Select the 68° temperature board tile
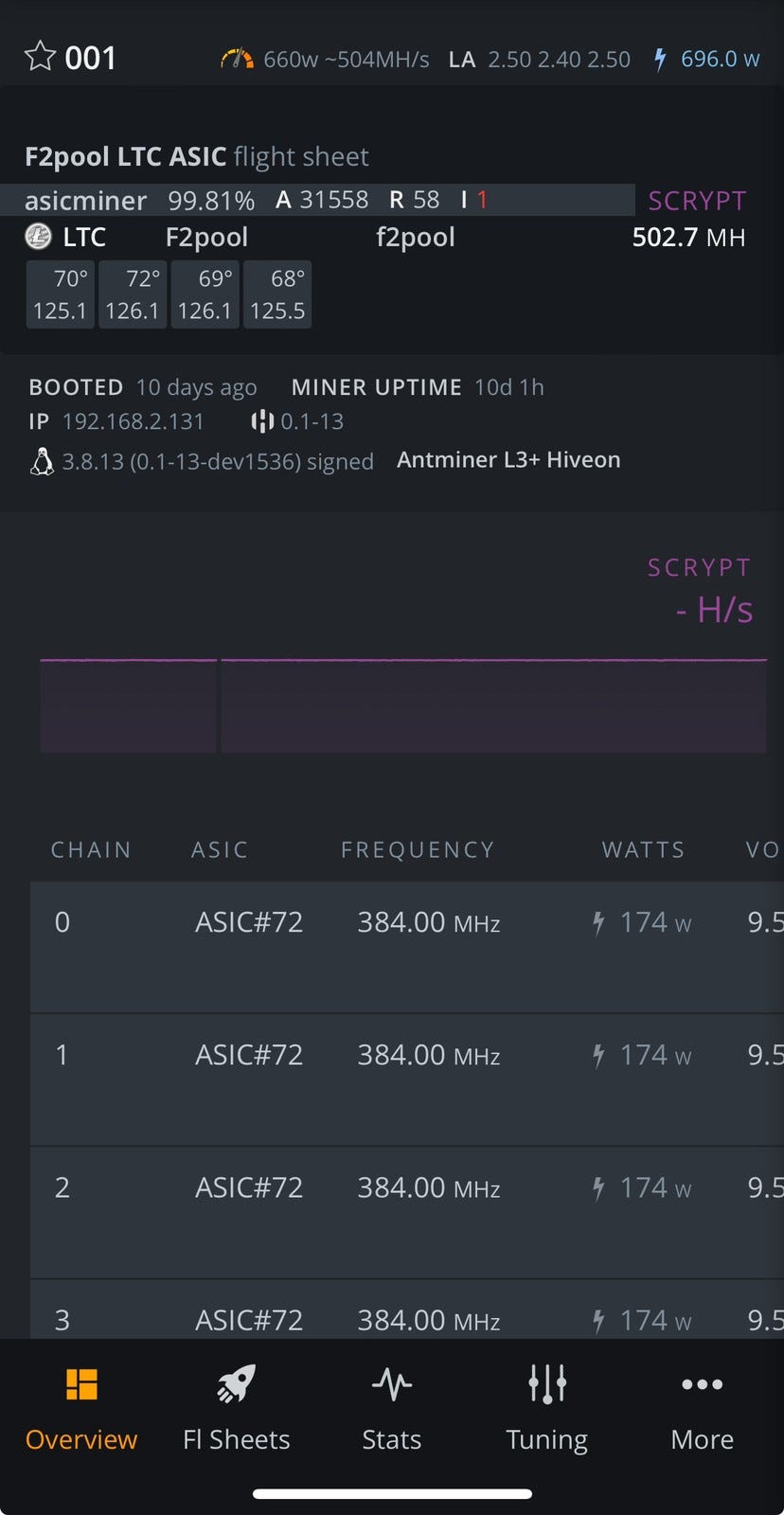 pos(277,294)
